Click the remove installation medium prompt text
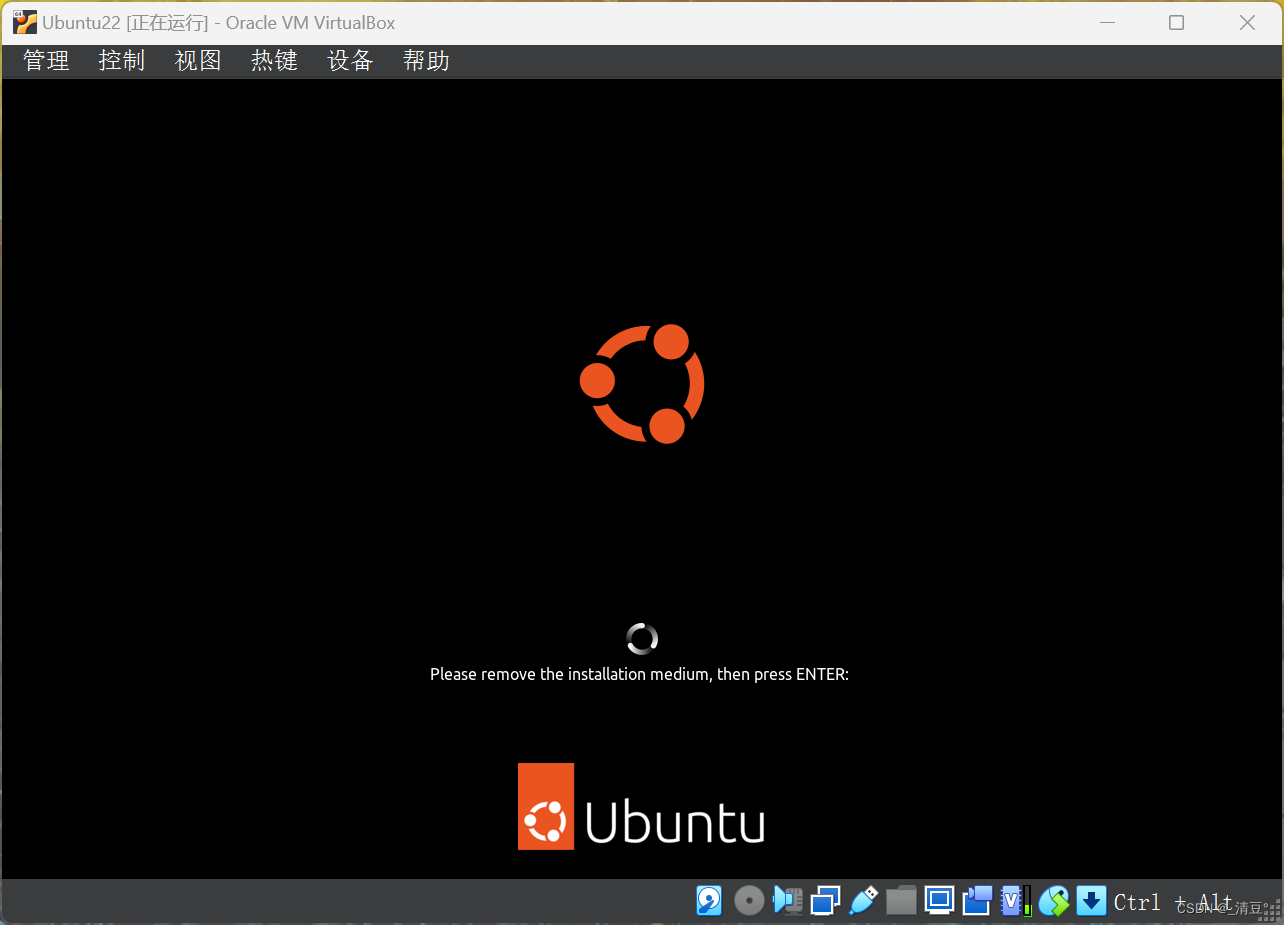 click(640, 674)
